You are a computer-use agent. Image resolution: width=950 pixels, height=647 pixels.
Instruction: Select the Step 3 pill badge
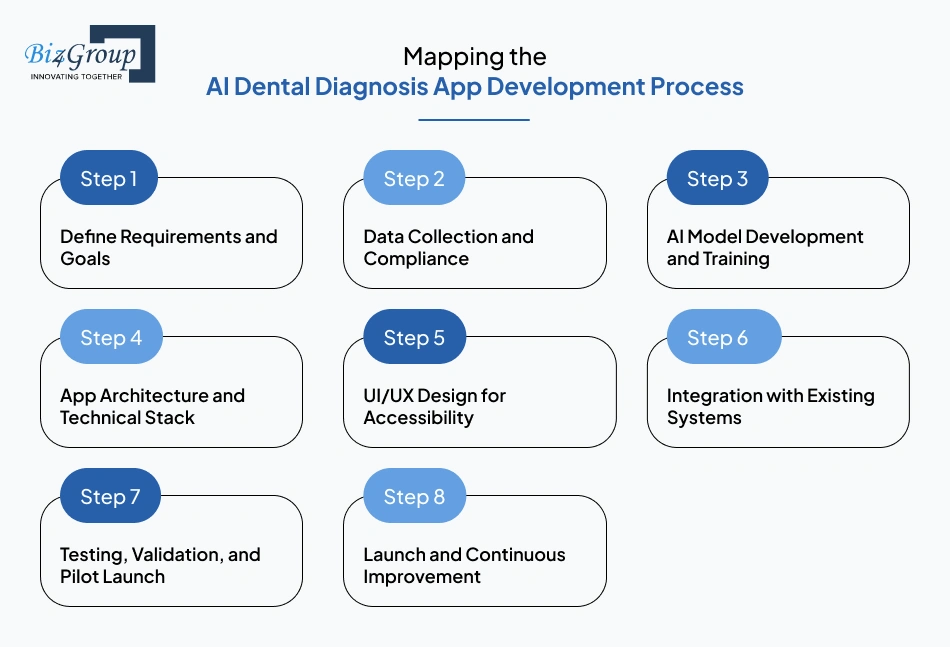point(717,178)
